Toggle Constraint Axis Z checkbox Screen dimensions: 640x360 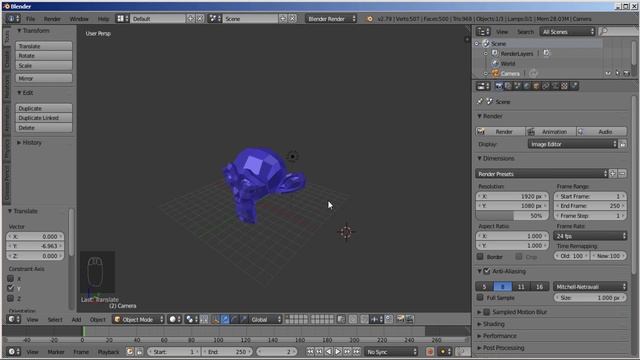tap(11, 298)
